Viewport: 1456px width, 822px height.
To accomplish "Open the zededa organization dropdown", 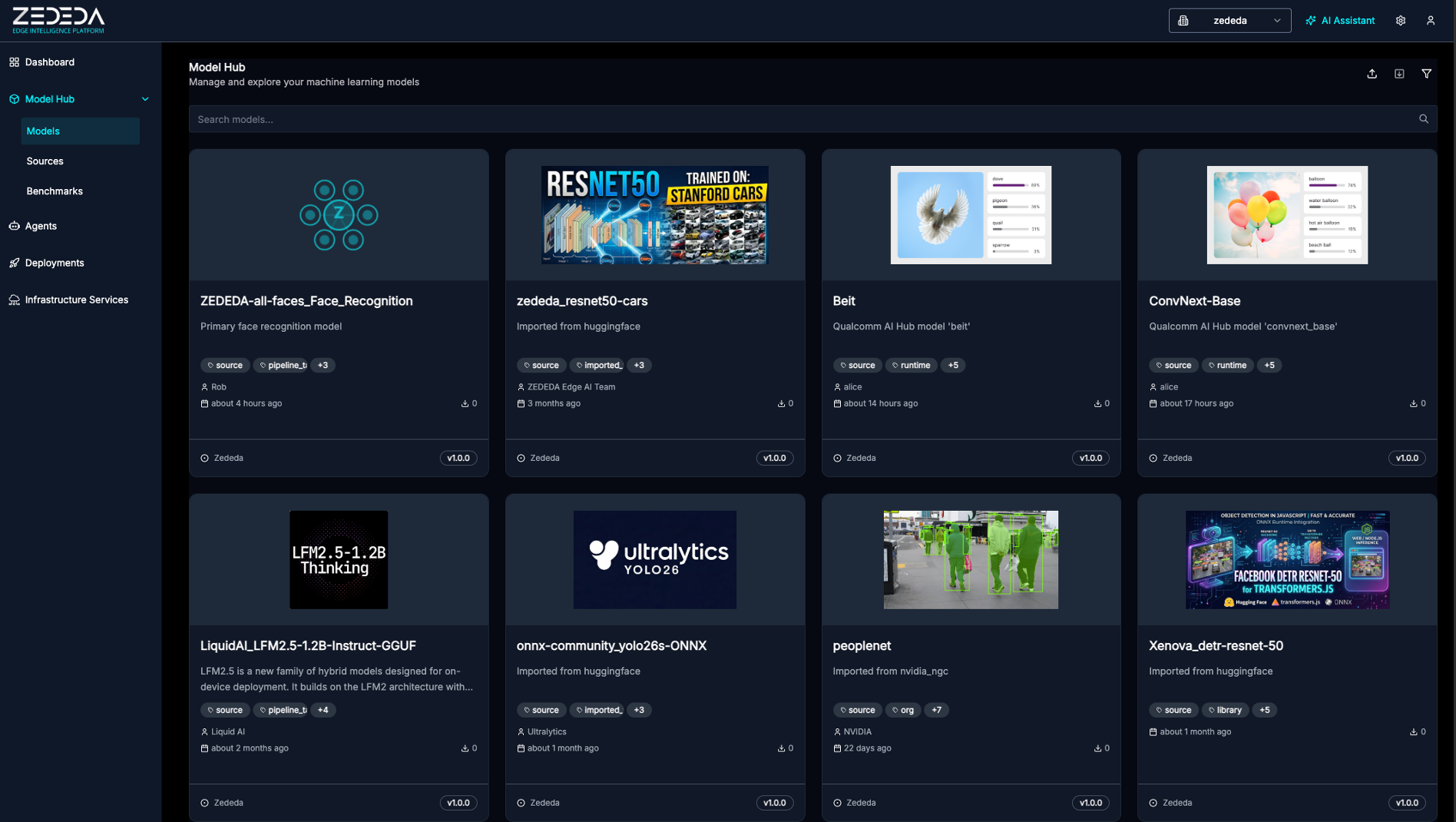I will pos(1229,21).
